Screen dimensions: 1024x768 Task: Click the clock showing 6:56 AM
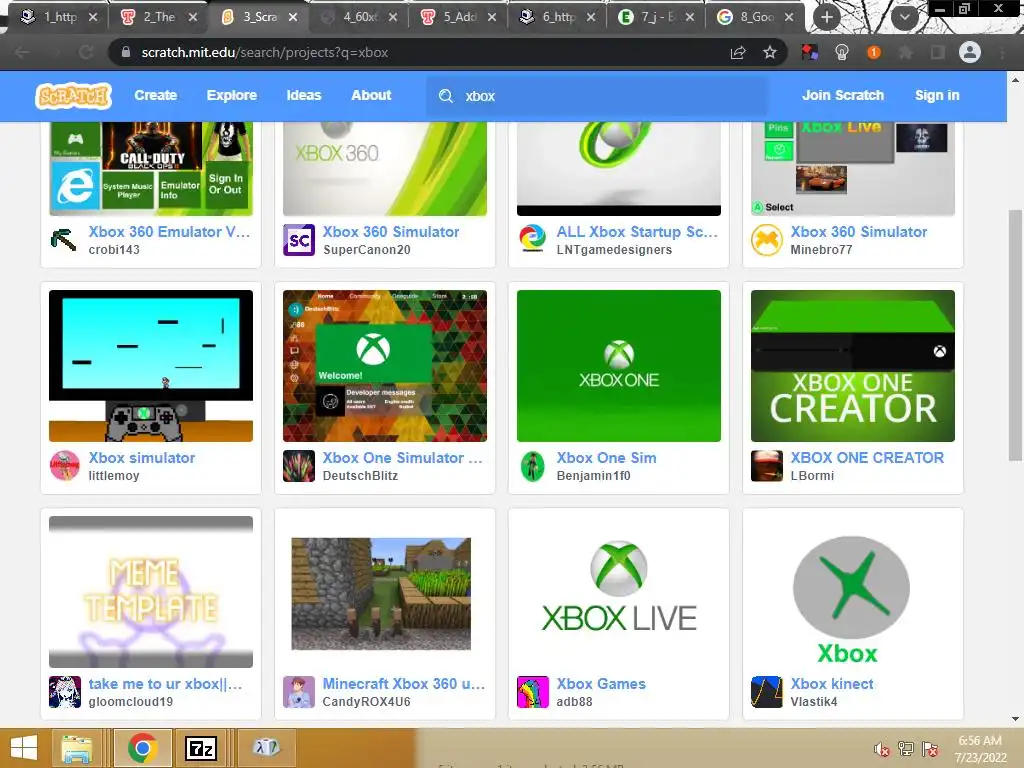(980, 741)
